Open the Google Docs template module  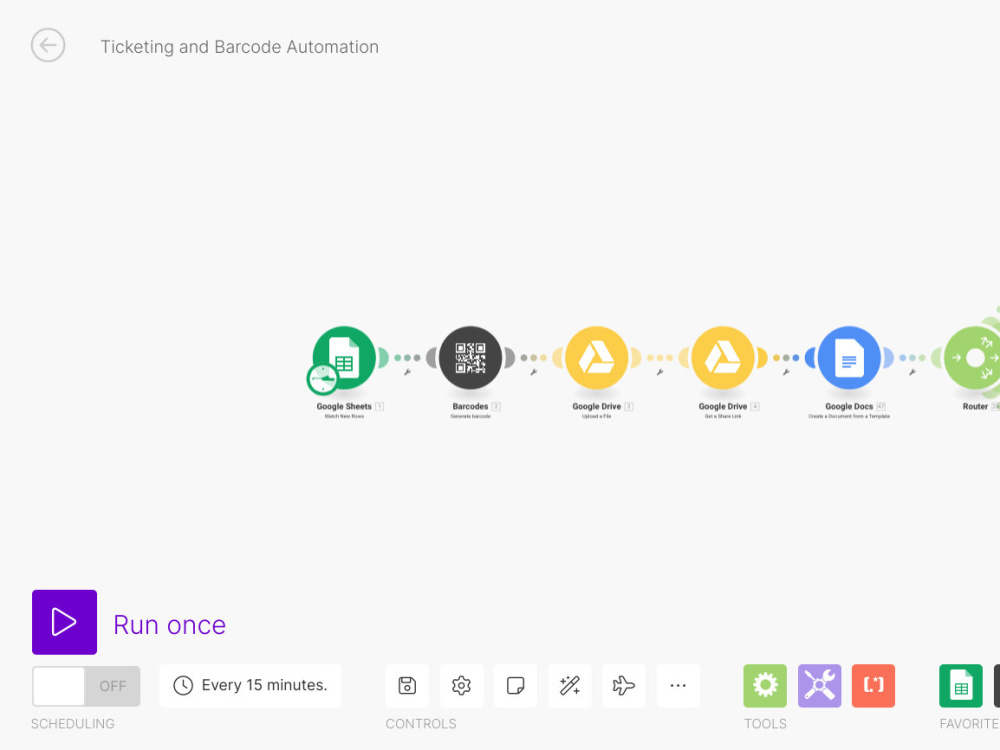[849, 358]
